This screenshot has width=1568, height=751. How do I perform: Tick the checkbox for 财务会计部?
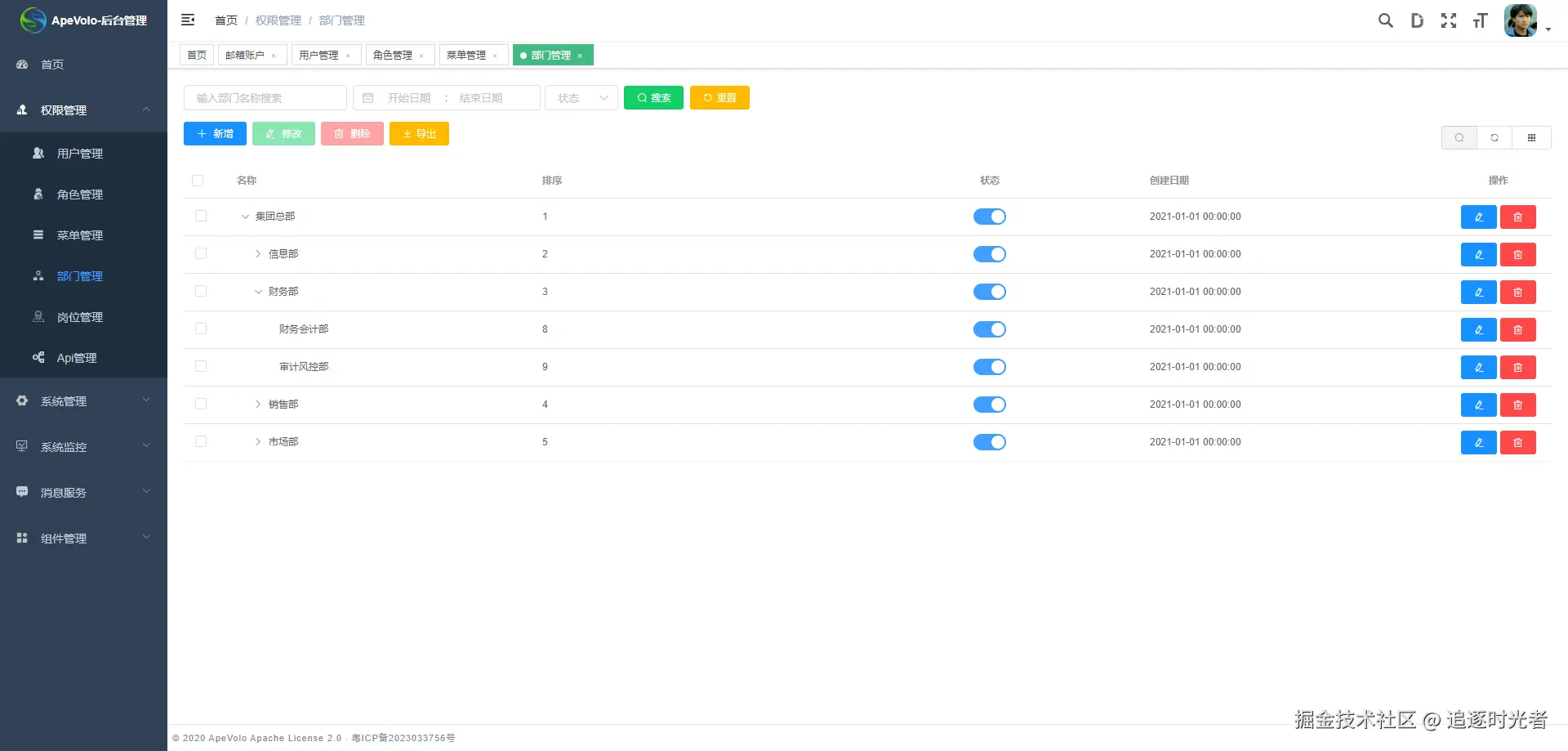pos(201,329)
